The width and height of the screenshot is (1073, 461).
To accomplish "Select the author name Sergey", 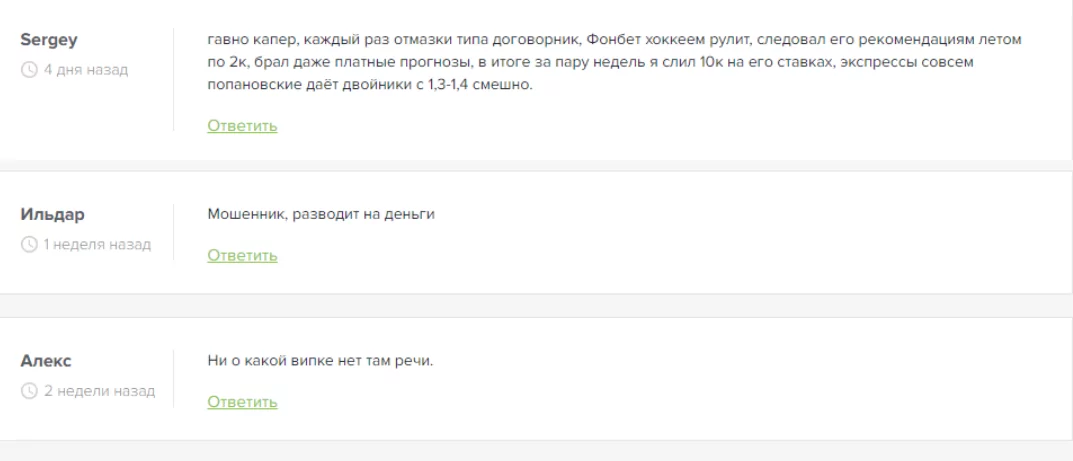I will 49,40.
